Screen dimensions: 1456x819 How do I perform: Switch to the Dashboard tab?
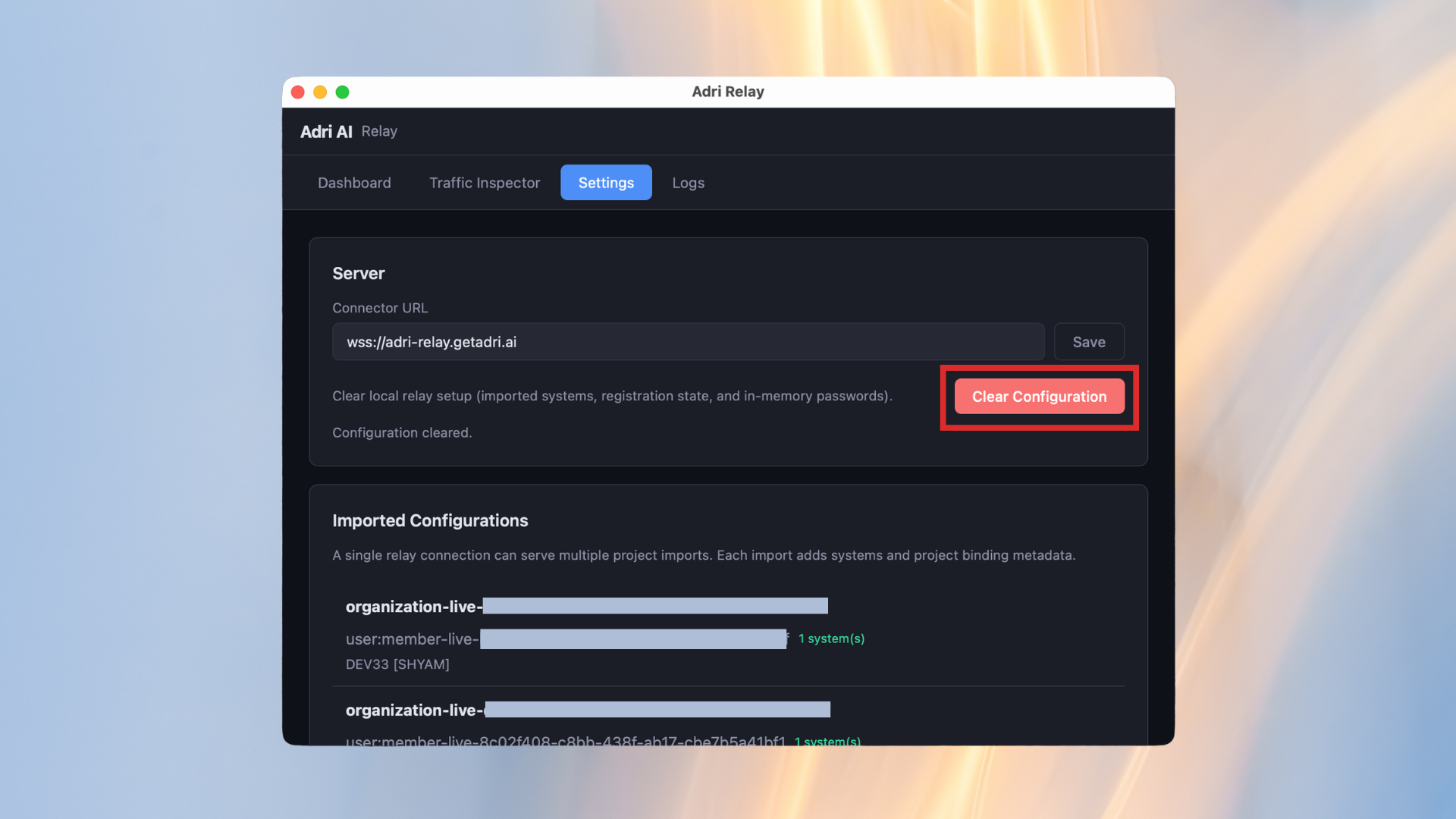354,182
